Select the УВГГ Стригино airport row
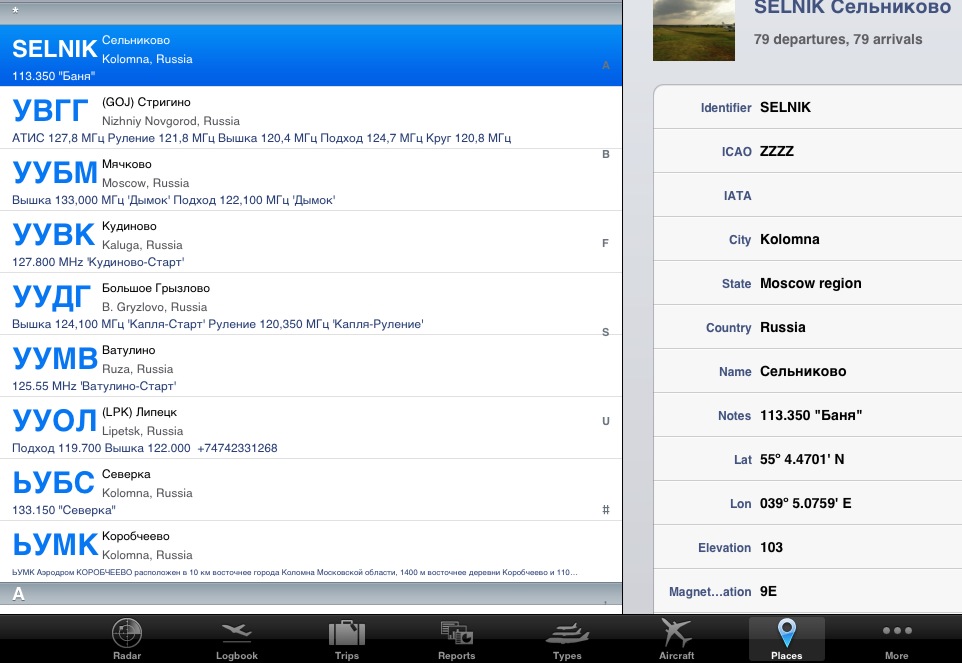The width and height of the screenshot is (962, 663). pos(300,118)
